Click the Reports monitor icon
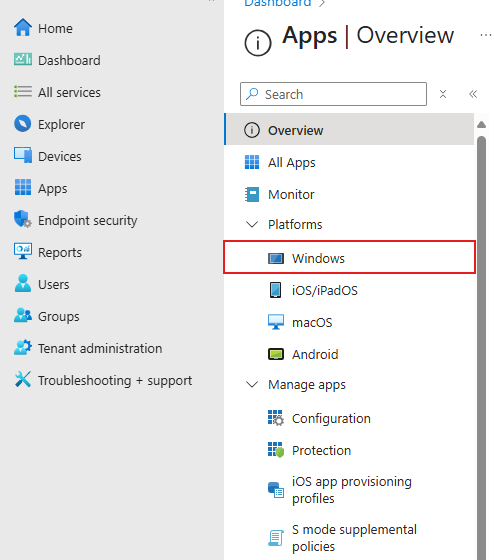Image resolution: width=494 pixels, height=560 pixels. (23, 251)
